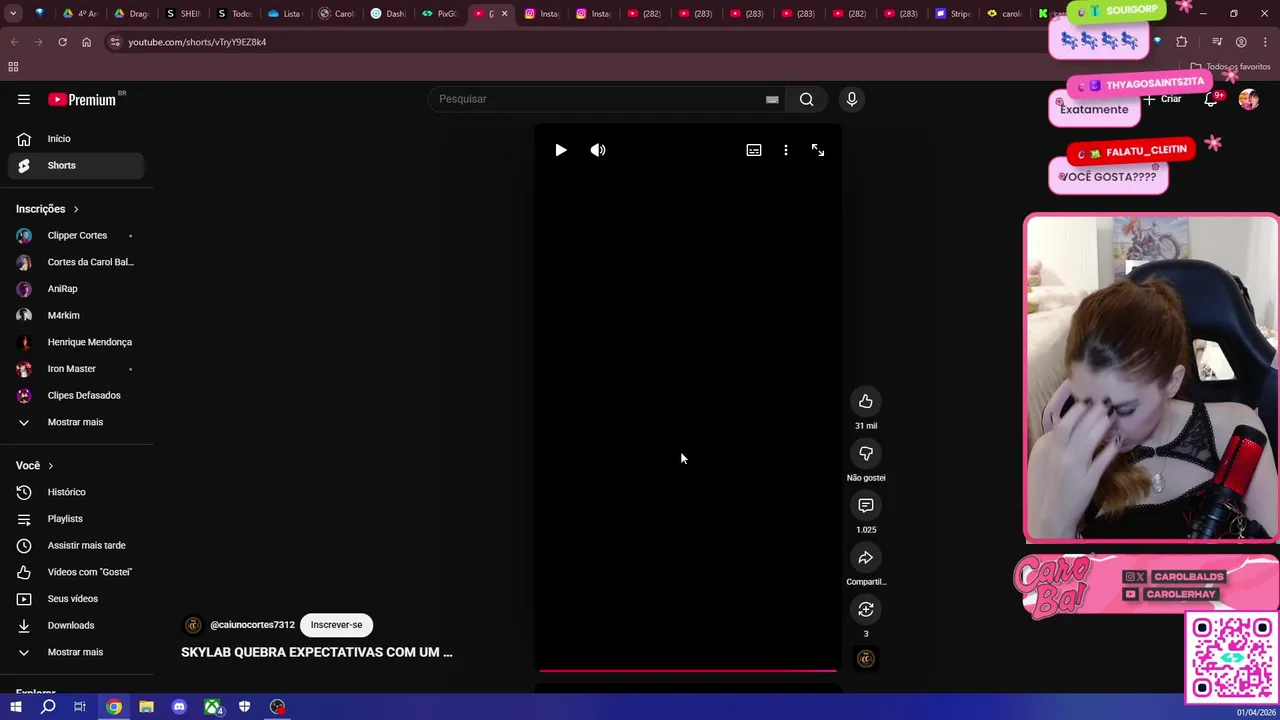Switch to the SHEIN browser tab
Screen dimensions: 1280x720
pyautogui.click(x=183, y=14)
